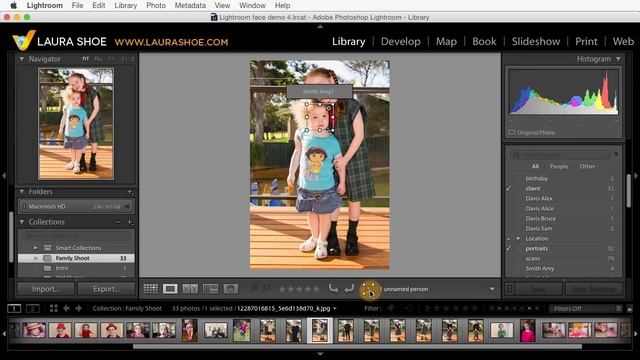Expand the Smart Collections set
Image resolution: width=640 pixels, height=360 pixels.
coord(36,248)
